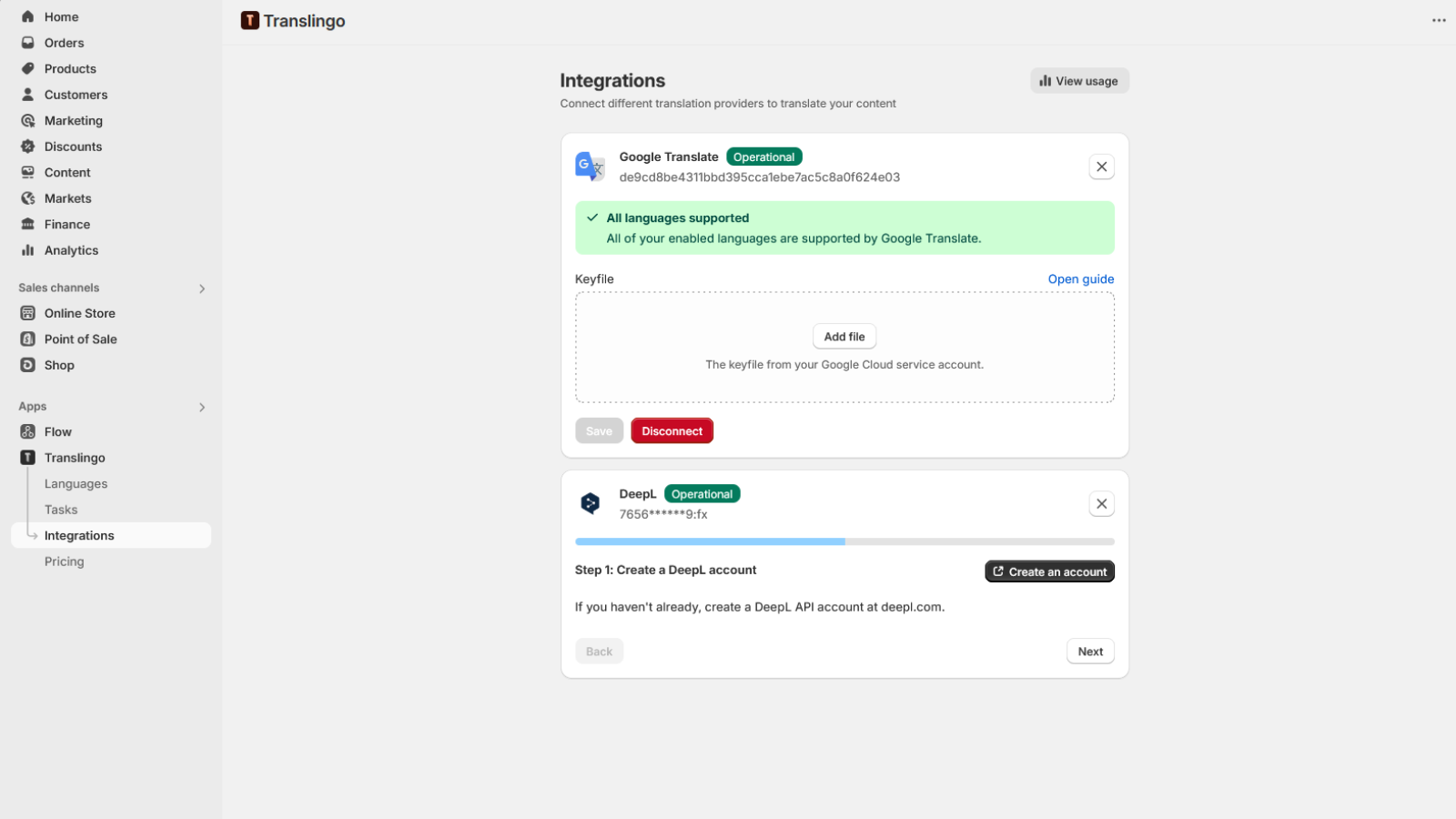The height and width of the screenshot is (819, 1456).
Task: Click the Add file button
Action: click(x=844, y=337)
